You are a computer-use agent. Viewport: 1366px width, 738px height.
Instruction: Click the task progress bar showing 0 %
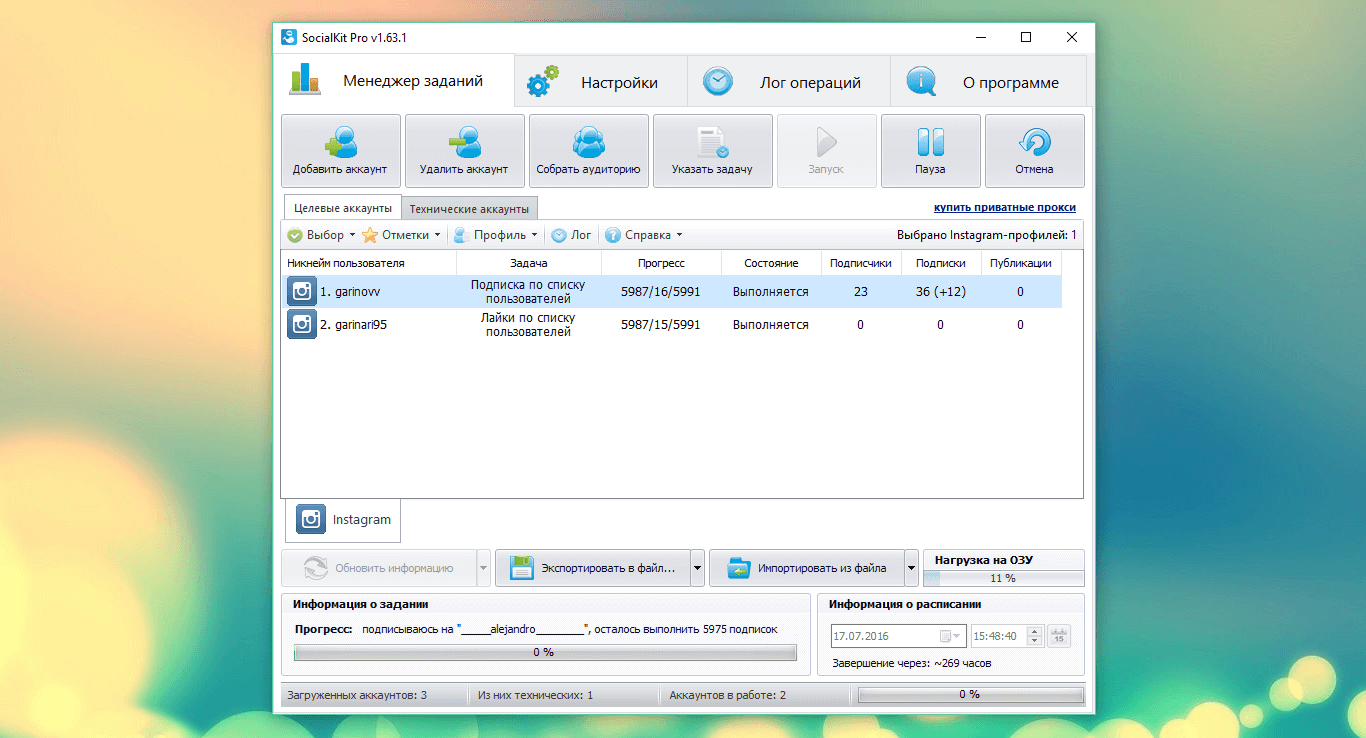click(545, 652)
